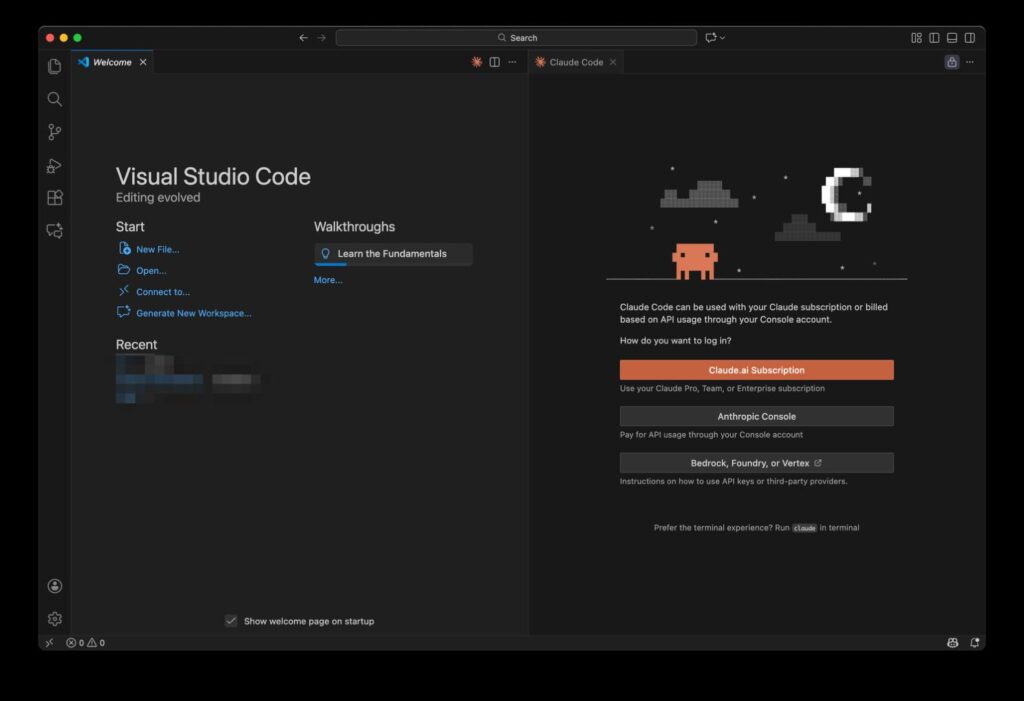Screen dimensions: 1024x701
Task: Open the chat dropdown arrow in title bar
Action: [722, 38]
